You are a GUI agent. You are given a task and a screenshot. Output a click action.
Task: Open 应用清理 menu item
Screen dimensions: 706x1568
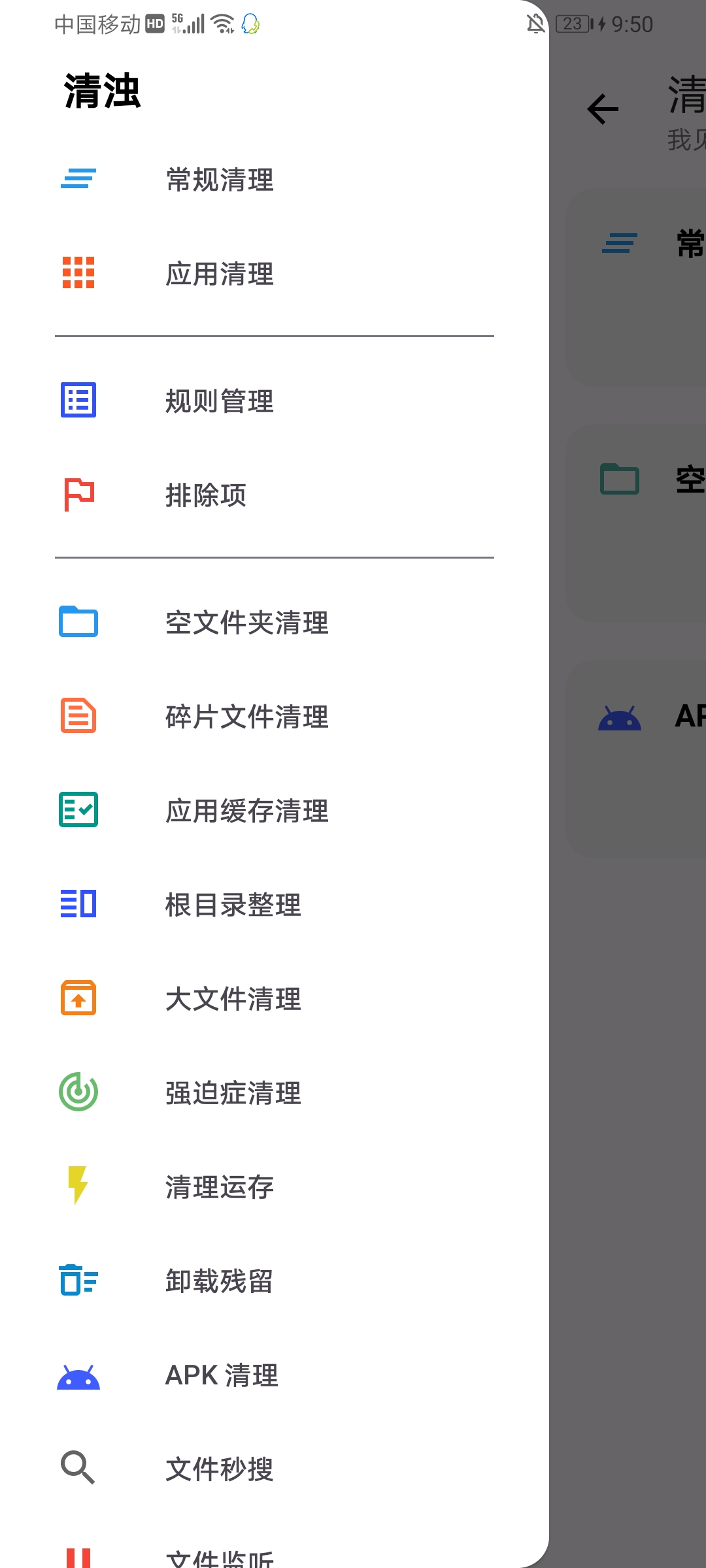click(275, 273)
